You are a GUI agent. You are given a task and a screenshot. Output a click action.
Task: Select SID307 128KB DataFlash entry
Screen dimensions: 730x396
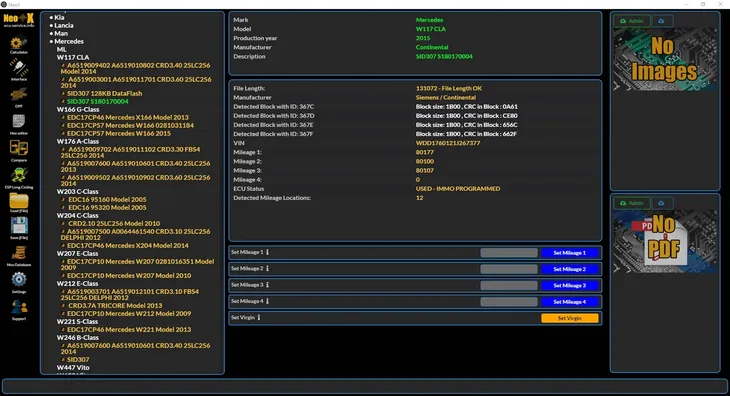104,93
